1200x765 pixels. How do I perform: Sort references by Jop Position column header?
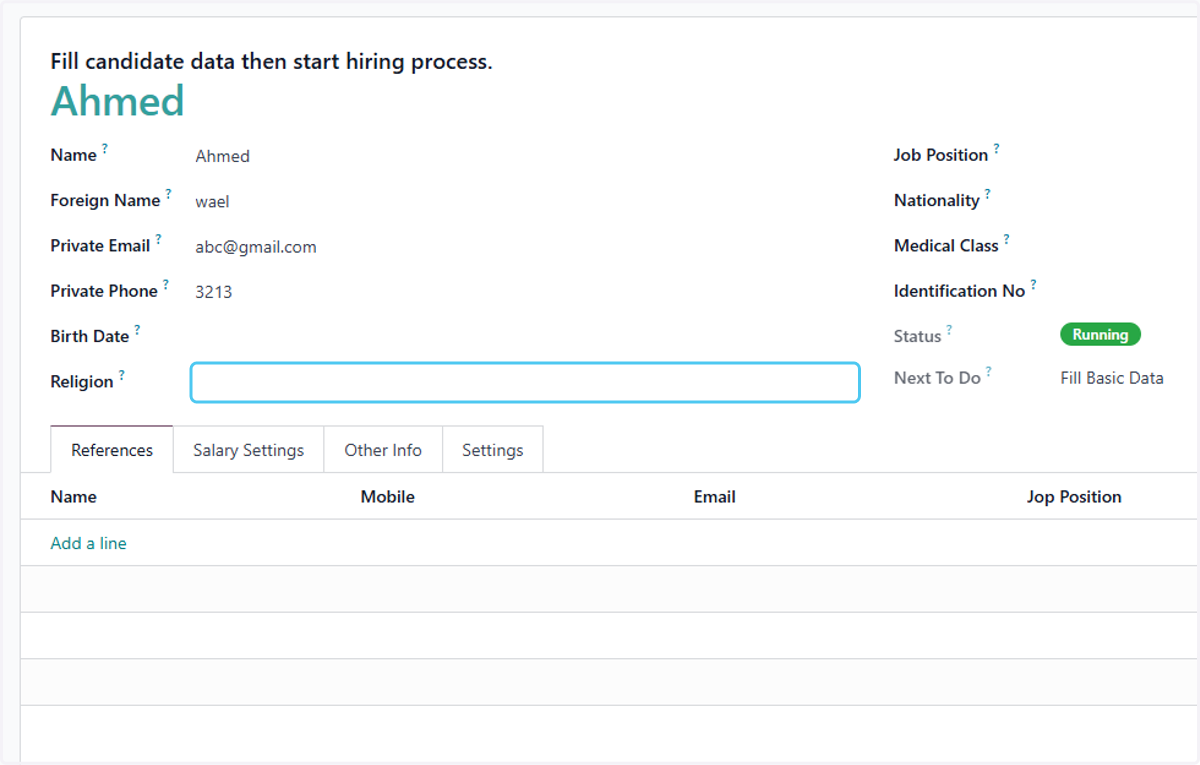point(1074,496)
